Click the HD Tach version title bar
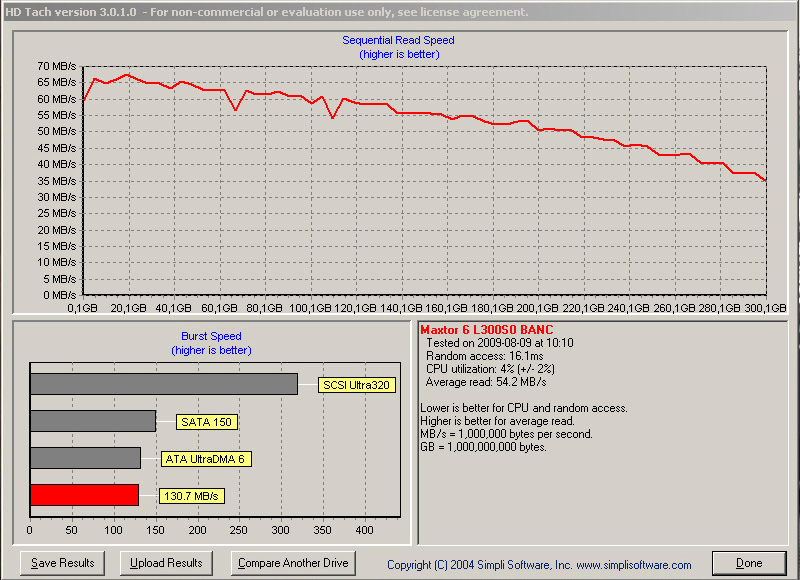Screen dimensions: 800x580 pyautogui.click(x=400, y=12)
